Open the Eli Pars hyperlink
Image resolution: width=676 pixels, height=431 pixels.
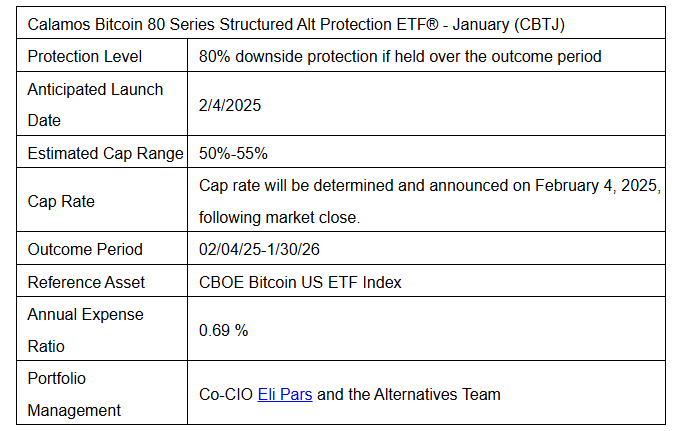pyautogui.click(x=285, y=394)
